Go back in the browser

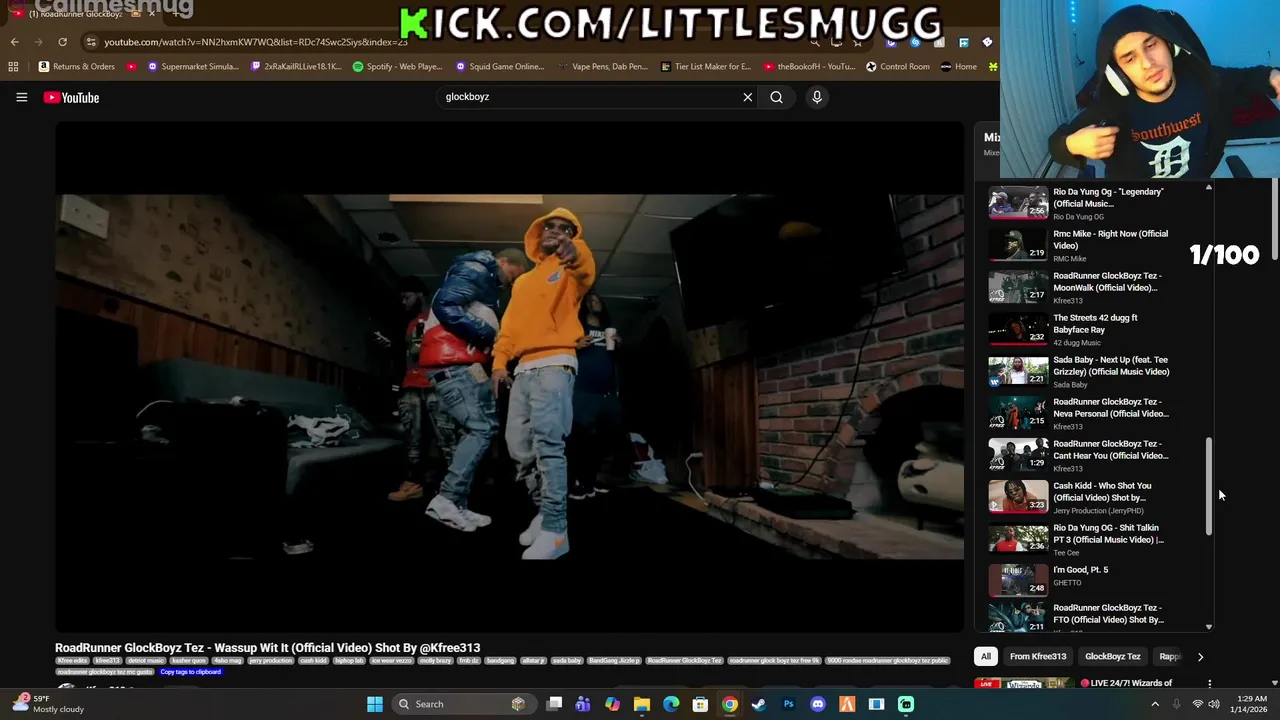tap(14, 42)
